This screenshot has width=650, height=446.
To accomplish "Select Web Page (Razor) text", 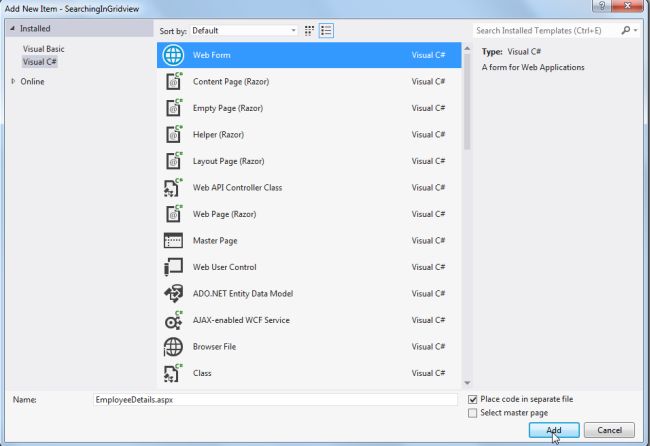I will coord(225,214).
